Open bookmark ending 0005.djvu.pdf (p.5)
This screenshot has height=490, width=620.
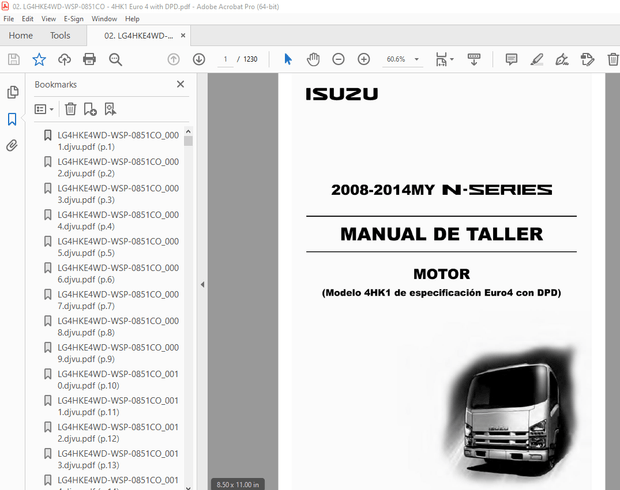118,247
